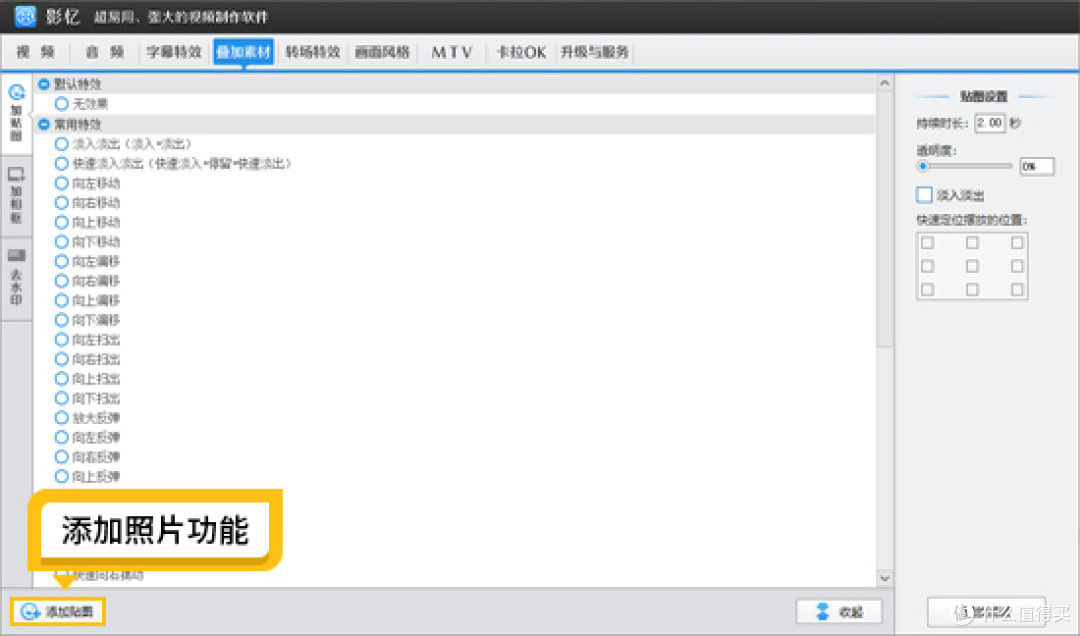The height and width of the screenshot is (636, 1080).
Task: Open the 加贴图 sidebar panel
Action: [17, 113]
